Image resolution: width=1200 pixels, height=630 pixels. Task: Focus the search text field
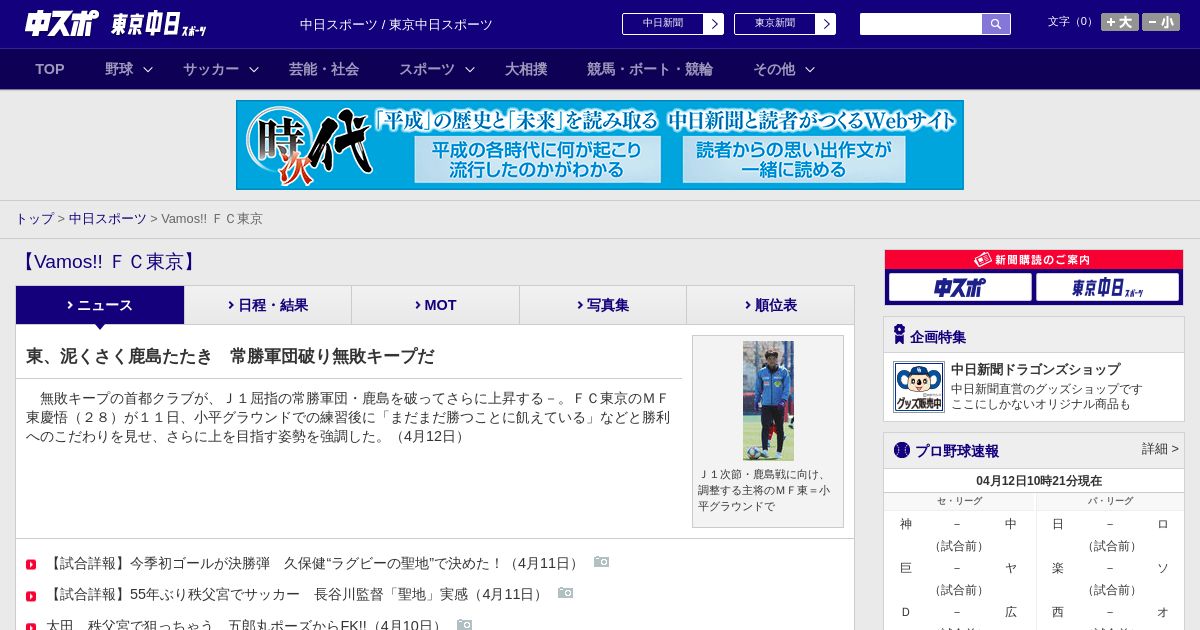(x=921, y=24)
